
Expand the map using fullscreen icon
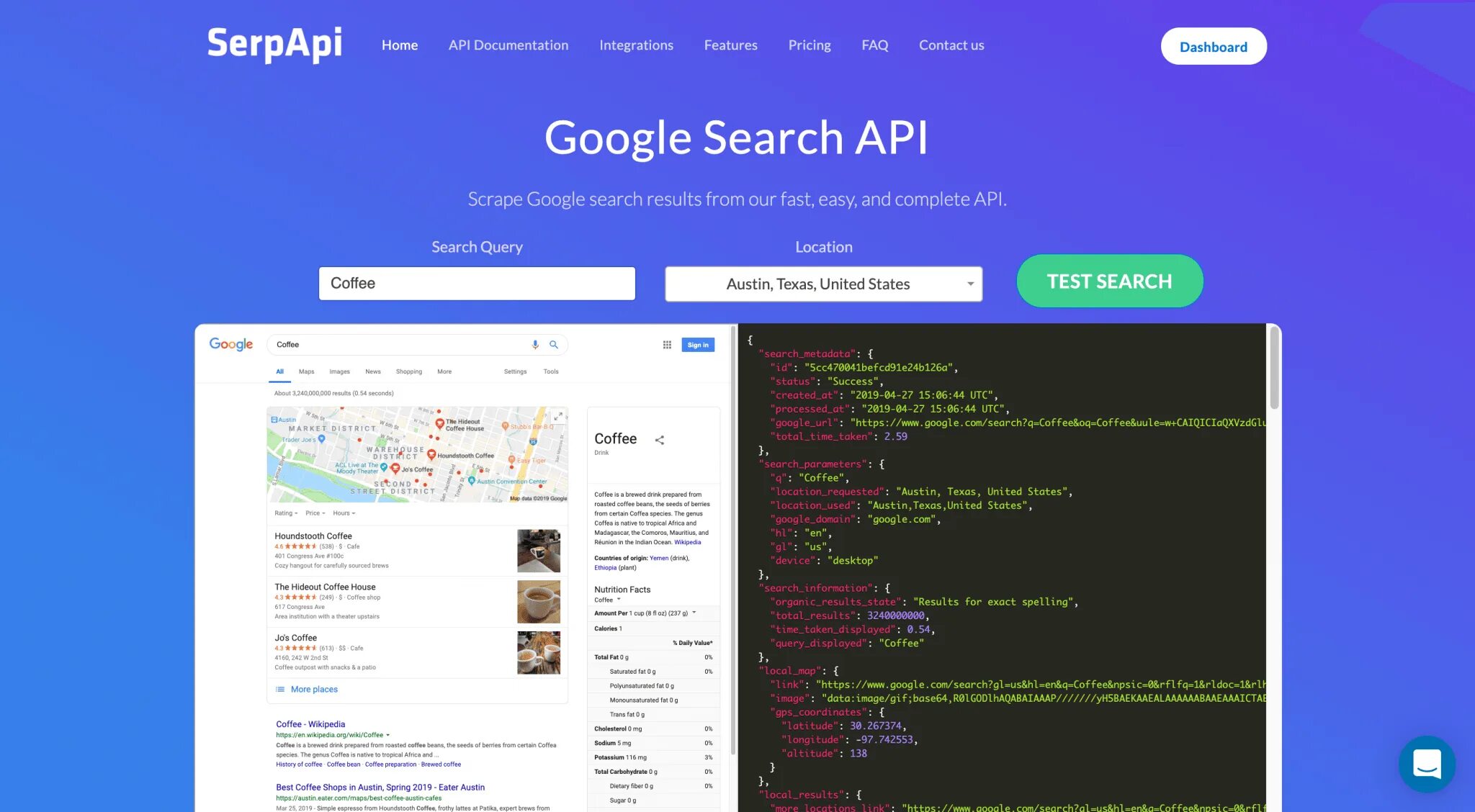[x=558, y=417]
